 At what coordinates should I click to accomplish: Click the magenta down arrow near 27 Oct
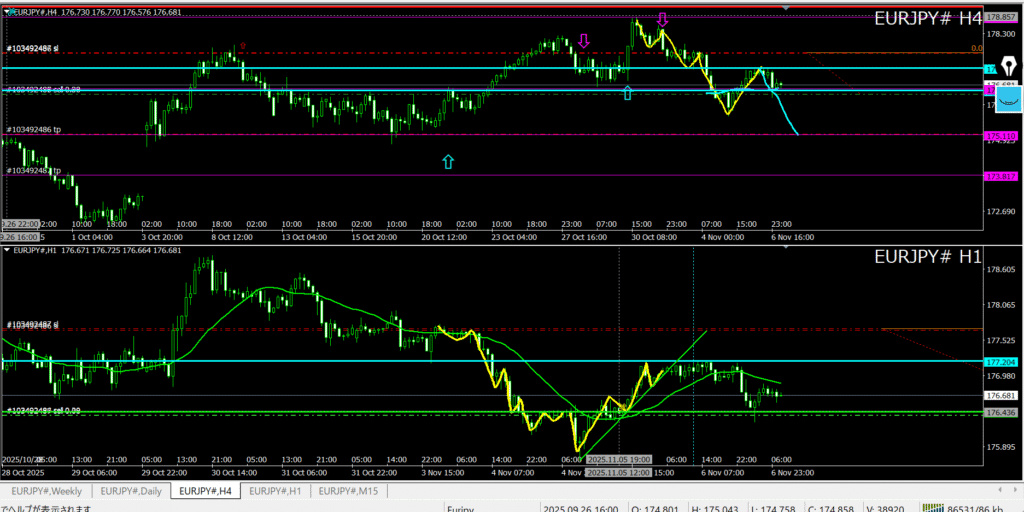[x=584, y=41]
